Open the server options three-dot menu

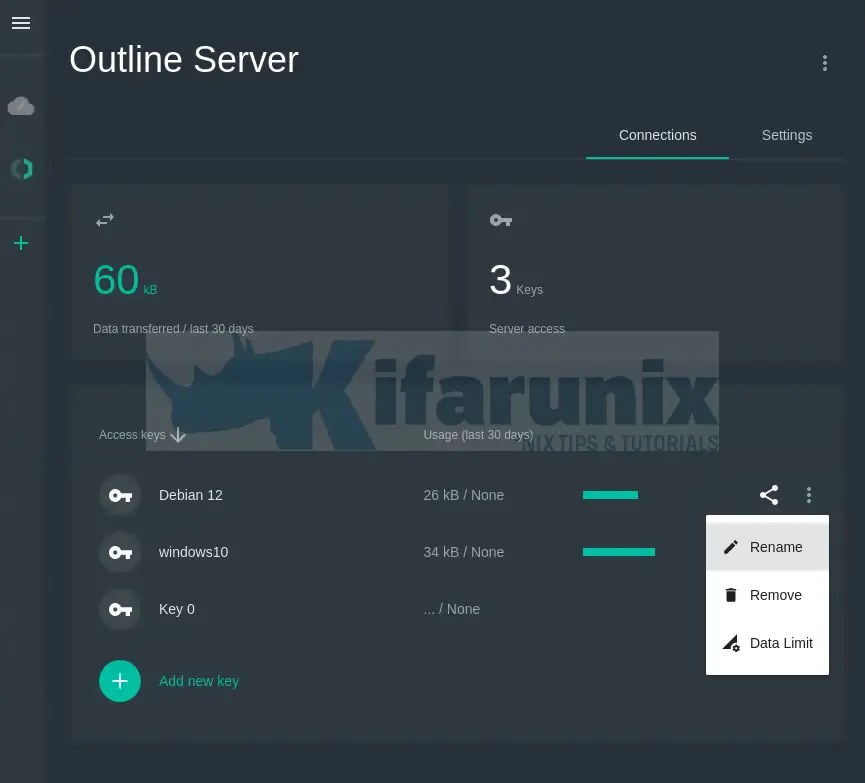[x=825, y=63]
